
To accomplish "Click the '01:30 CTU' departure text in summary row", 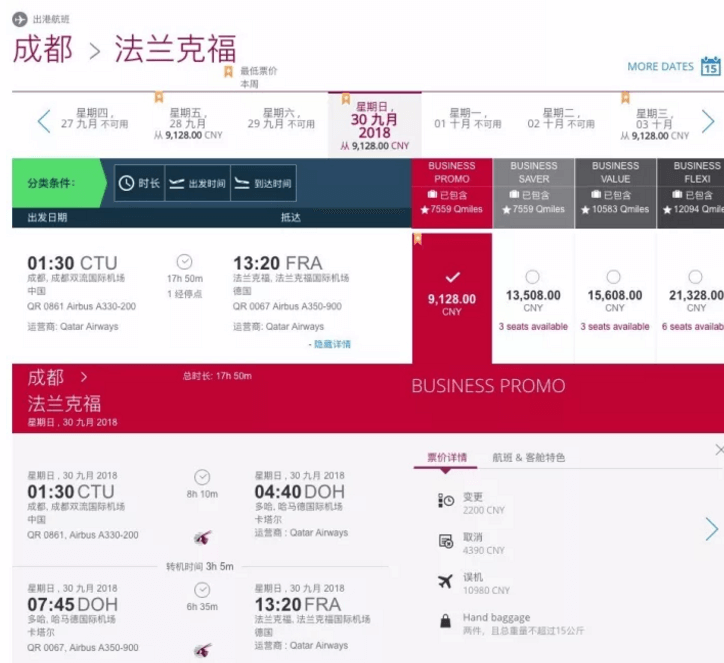I will 72,263.
